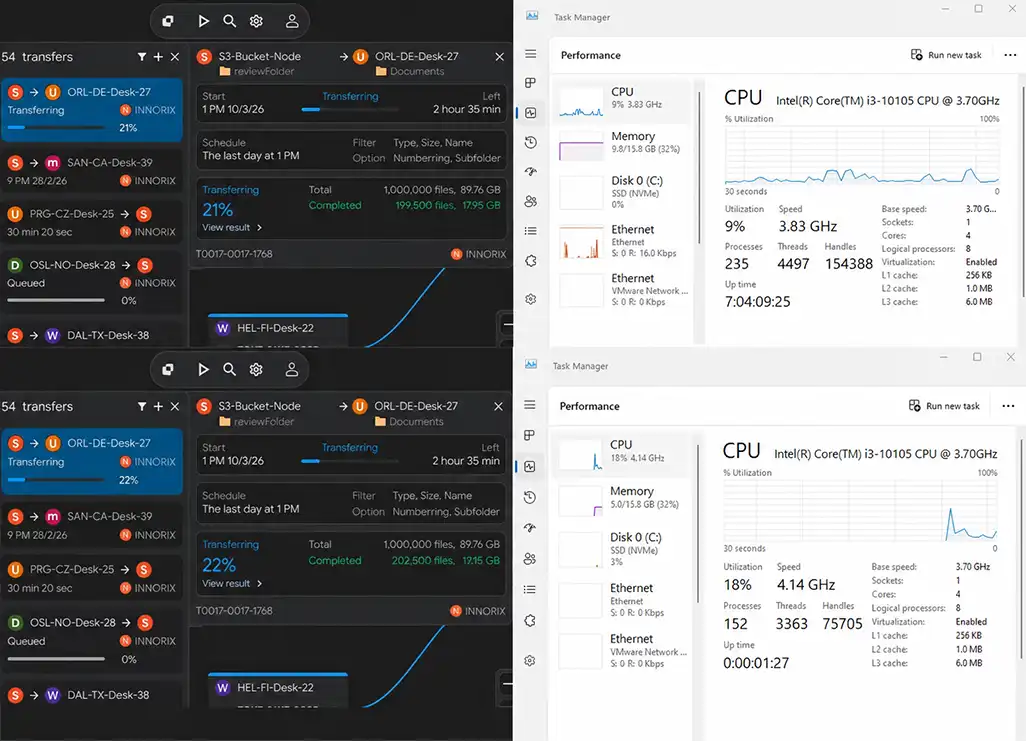Screen dimensions: 1026x741
Task: Open the Processes icon in the Task Manager showing 18% CPU
Action: [x=530, y=435]
